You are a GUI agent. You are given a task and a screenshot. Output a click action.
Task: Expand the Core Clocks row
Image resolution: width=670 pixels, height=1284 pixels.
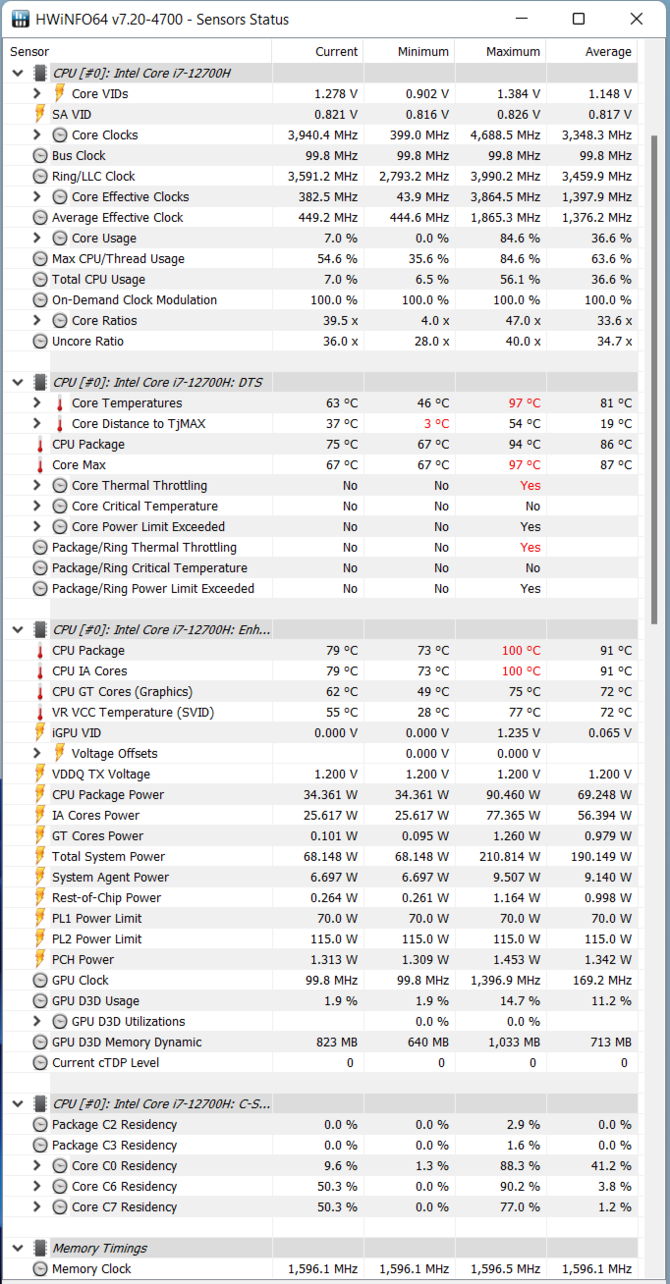click(37, 135)
